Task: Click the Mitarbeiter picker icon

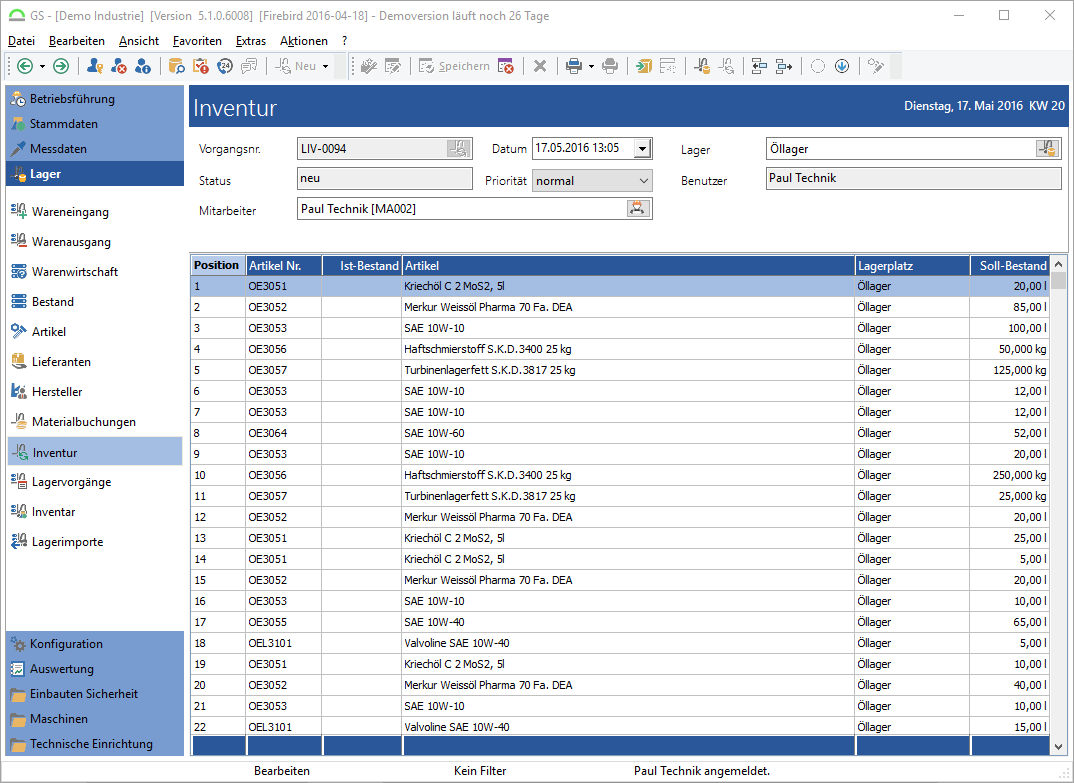Action: tap(638, 209)
